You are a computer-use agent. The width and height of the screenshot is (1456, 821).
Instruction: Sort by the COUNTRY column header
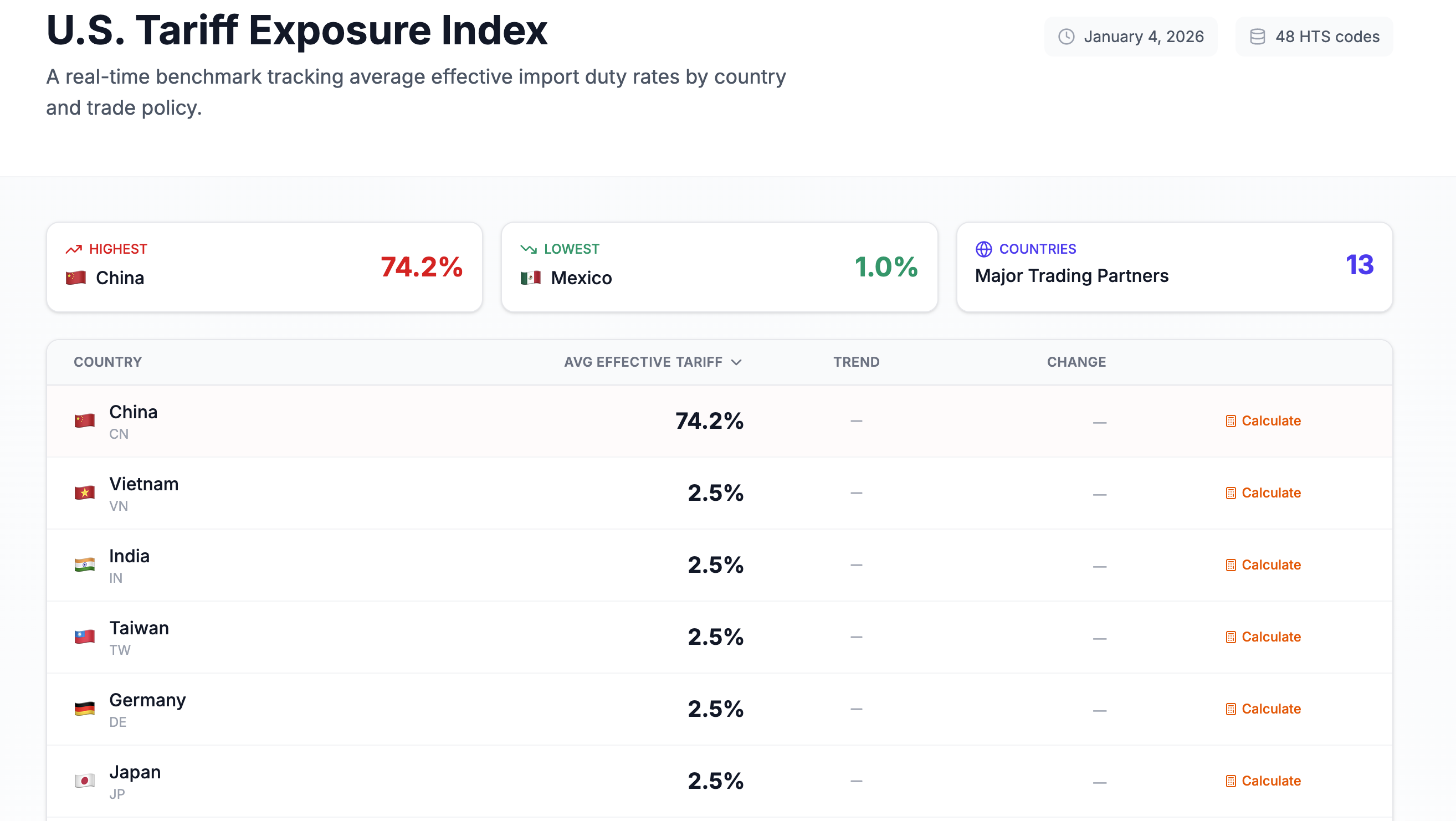pos(107,362)
